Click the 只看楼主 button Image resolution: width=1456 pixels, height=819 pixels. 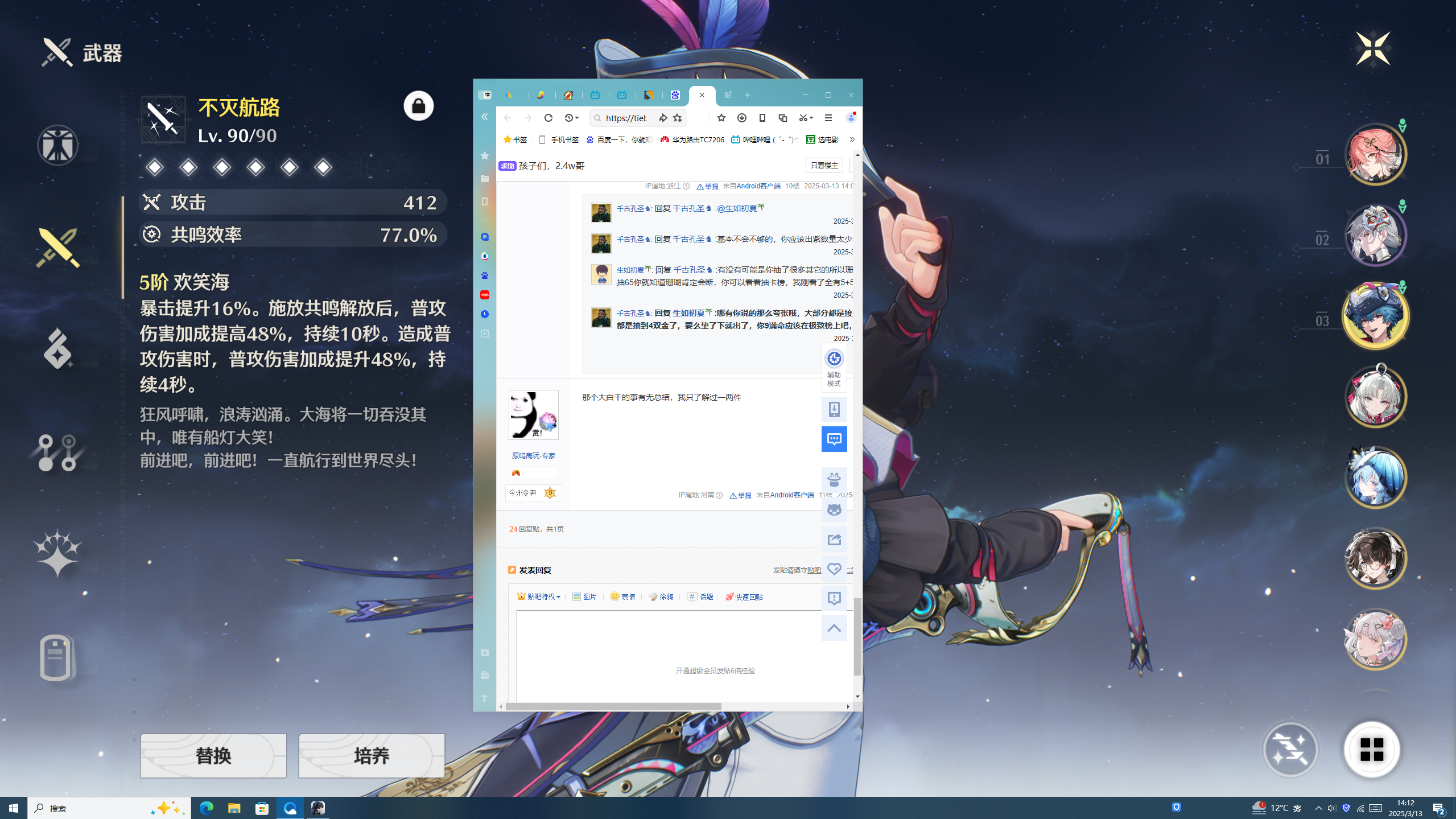tap(824, 166)
